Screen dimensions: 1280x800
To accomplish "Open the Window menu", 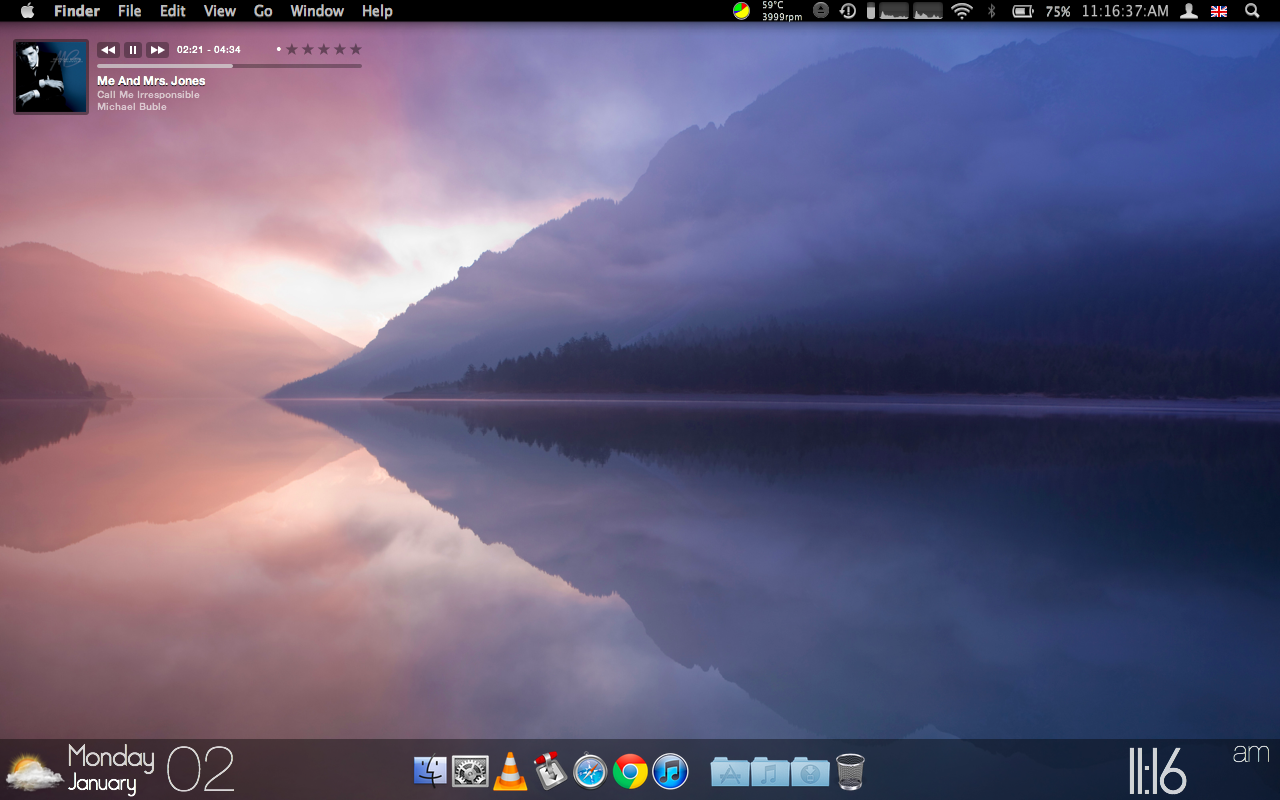I will (317, 11).
